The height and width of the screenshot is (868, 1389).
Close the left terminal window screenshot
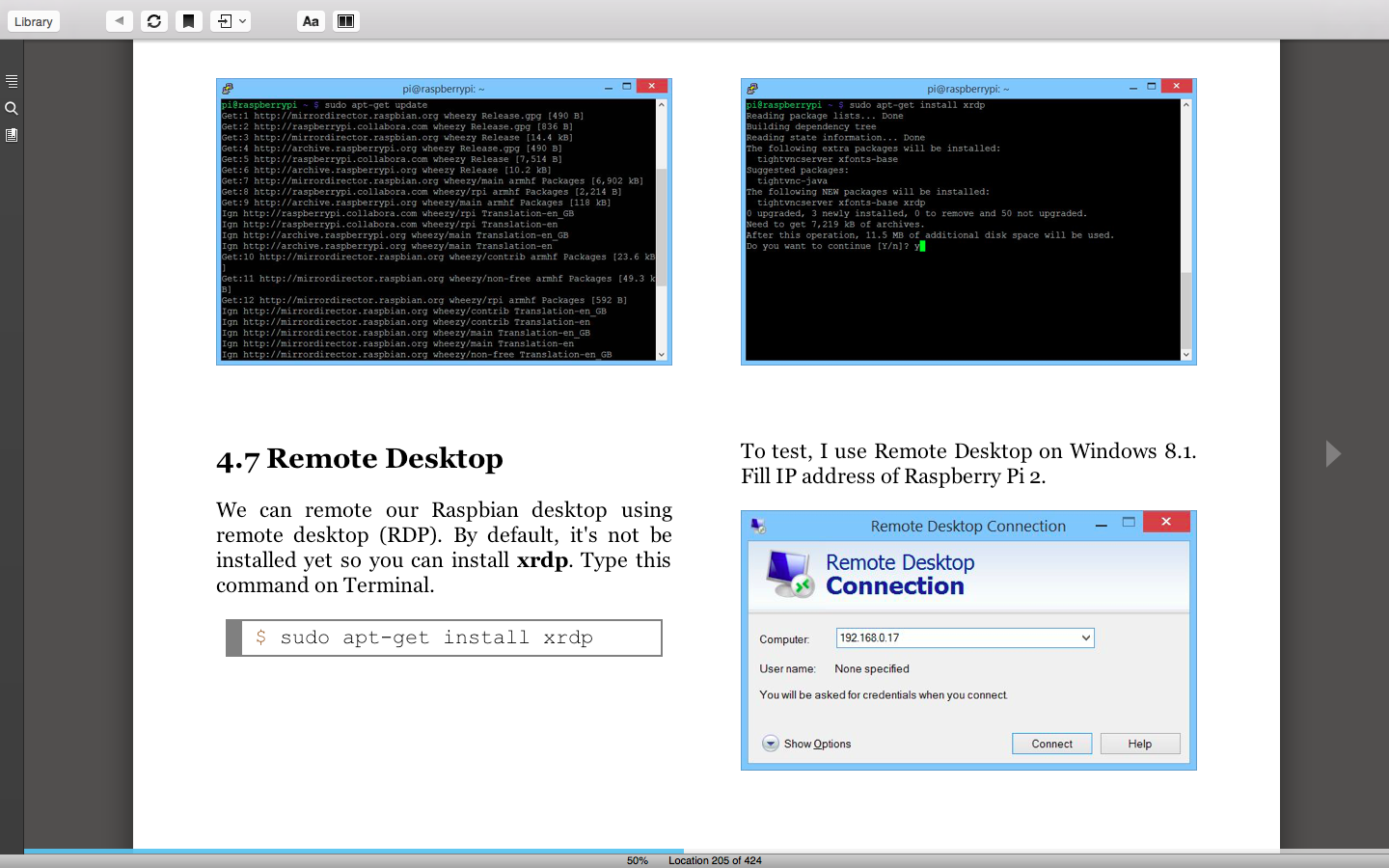click(x=652, y=86)
